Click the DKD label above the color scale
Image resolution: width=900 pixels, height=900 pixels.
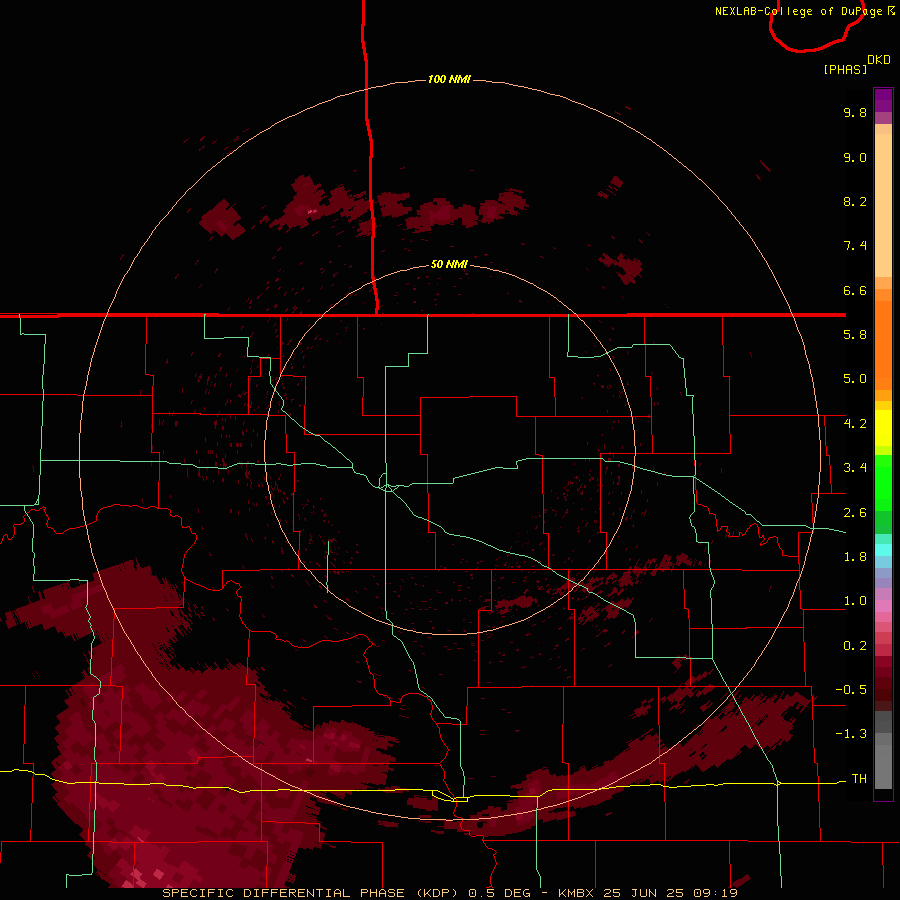pos(879,60)
